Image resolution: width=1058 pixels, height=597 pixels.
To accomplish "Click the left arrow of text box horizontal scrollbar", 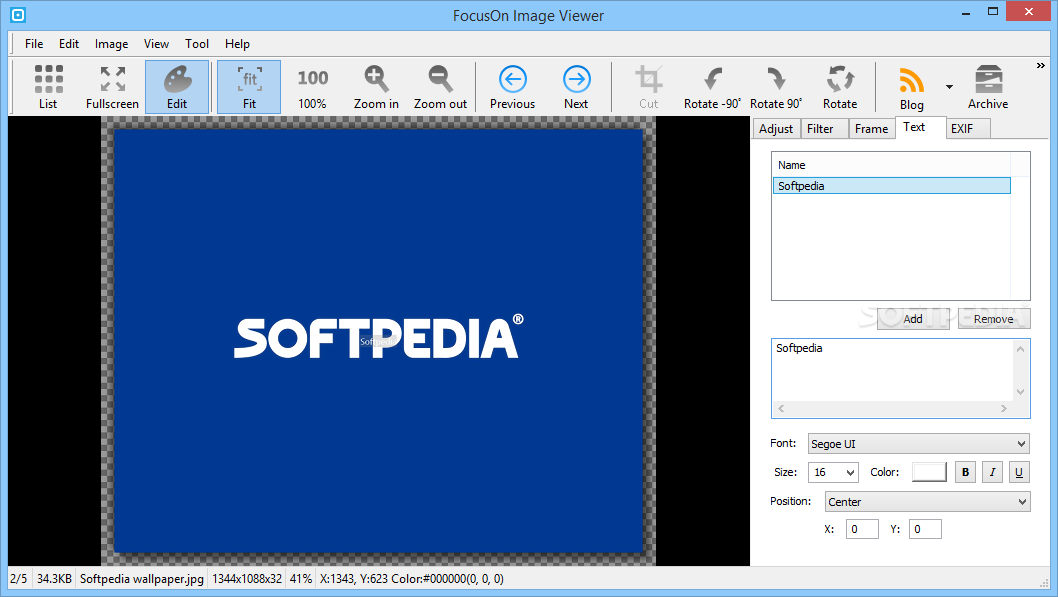I will (x=781, y=408).
